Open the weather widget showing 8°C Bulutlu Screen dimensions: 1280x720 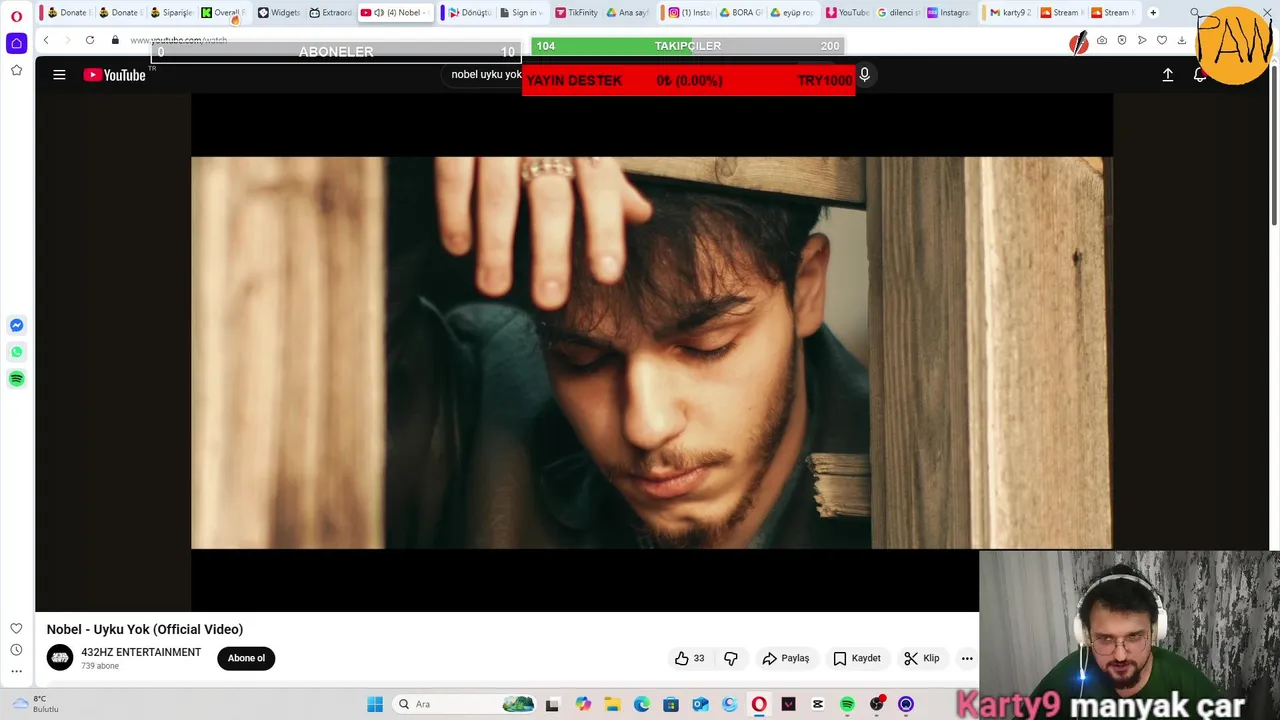click(35, 704)
